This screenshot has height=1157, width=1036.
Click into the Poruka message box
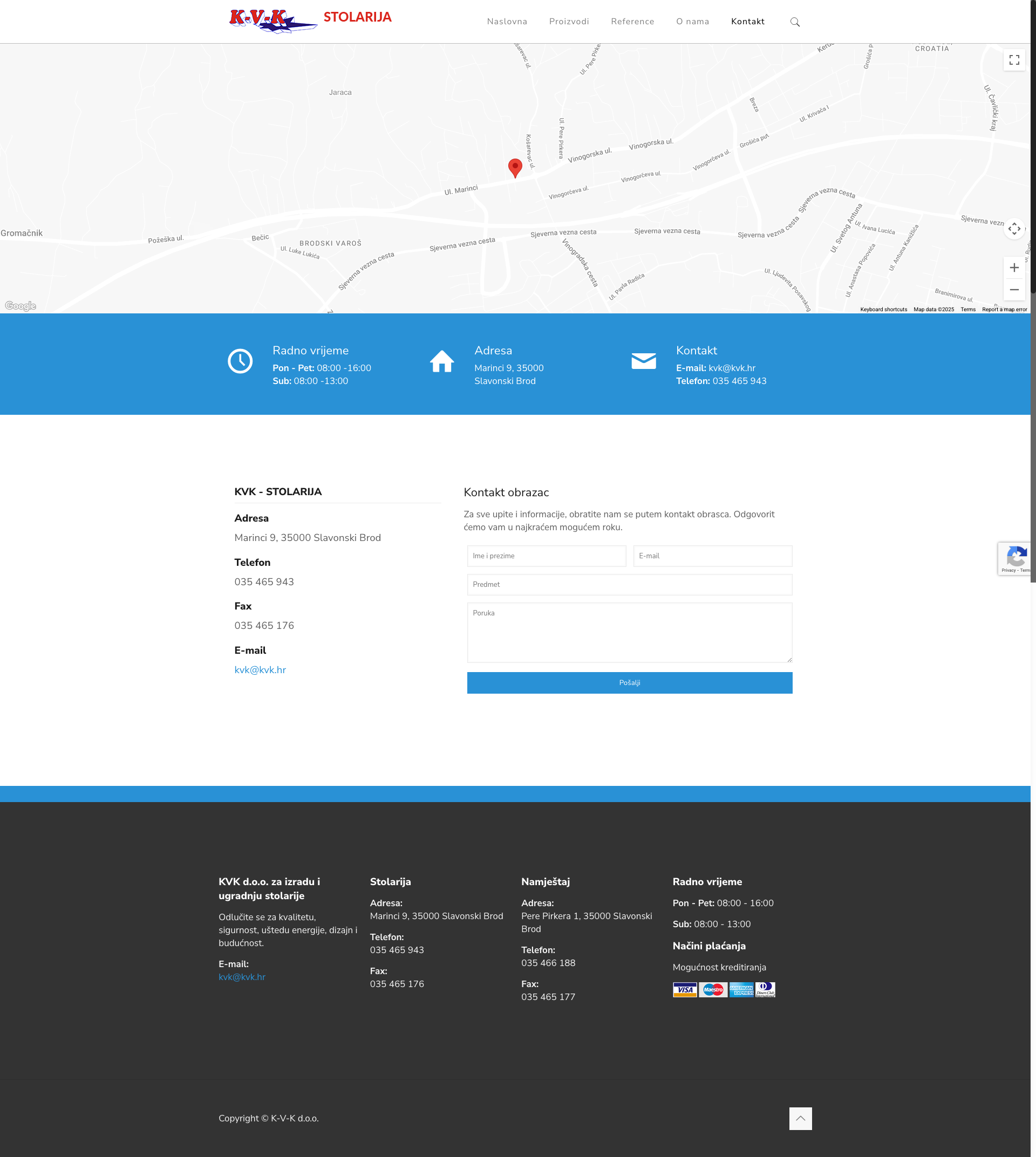(x=629, y=632)
